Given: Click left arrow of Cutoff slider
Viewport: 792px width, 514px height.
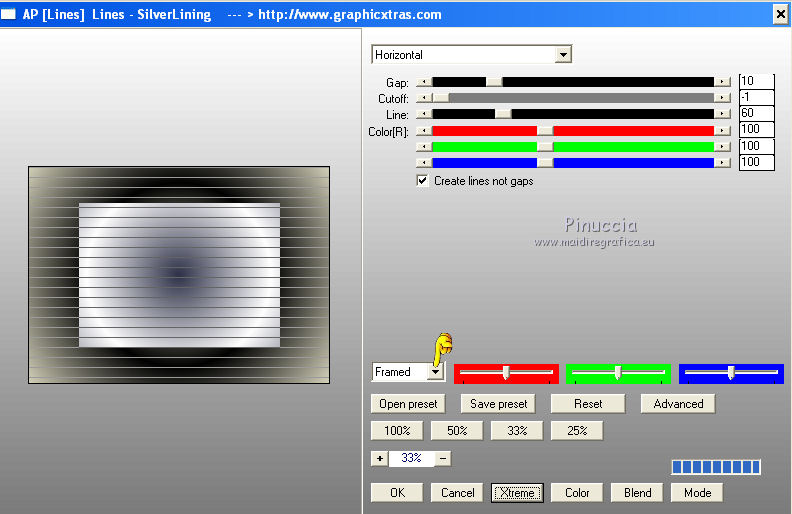Looking at the screenshot, I should tap(424, 98).
